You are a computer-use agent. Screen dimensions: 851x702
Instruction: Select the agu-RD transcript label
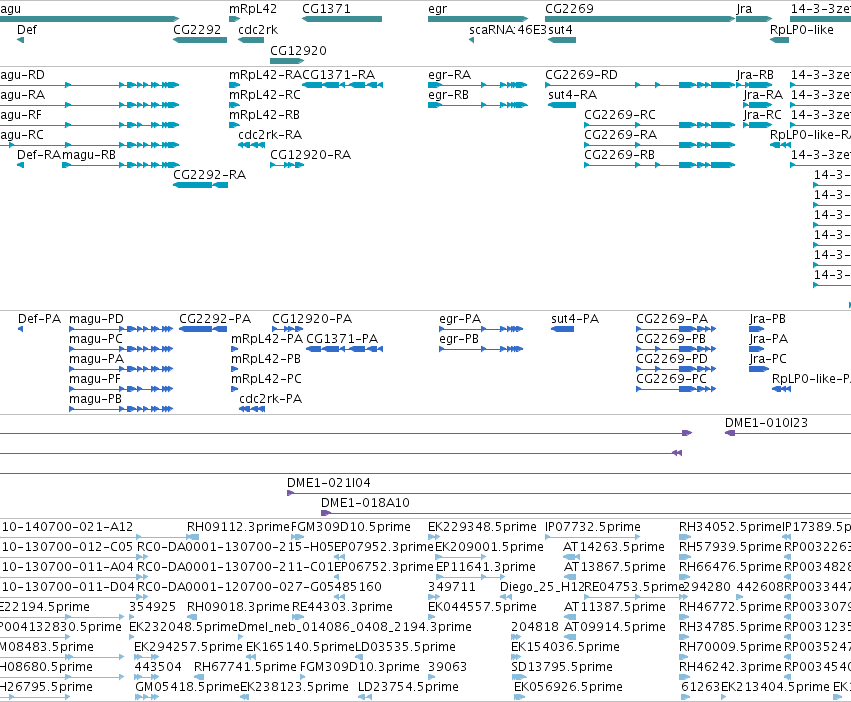22,75
